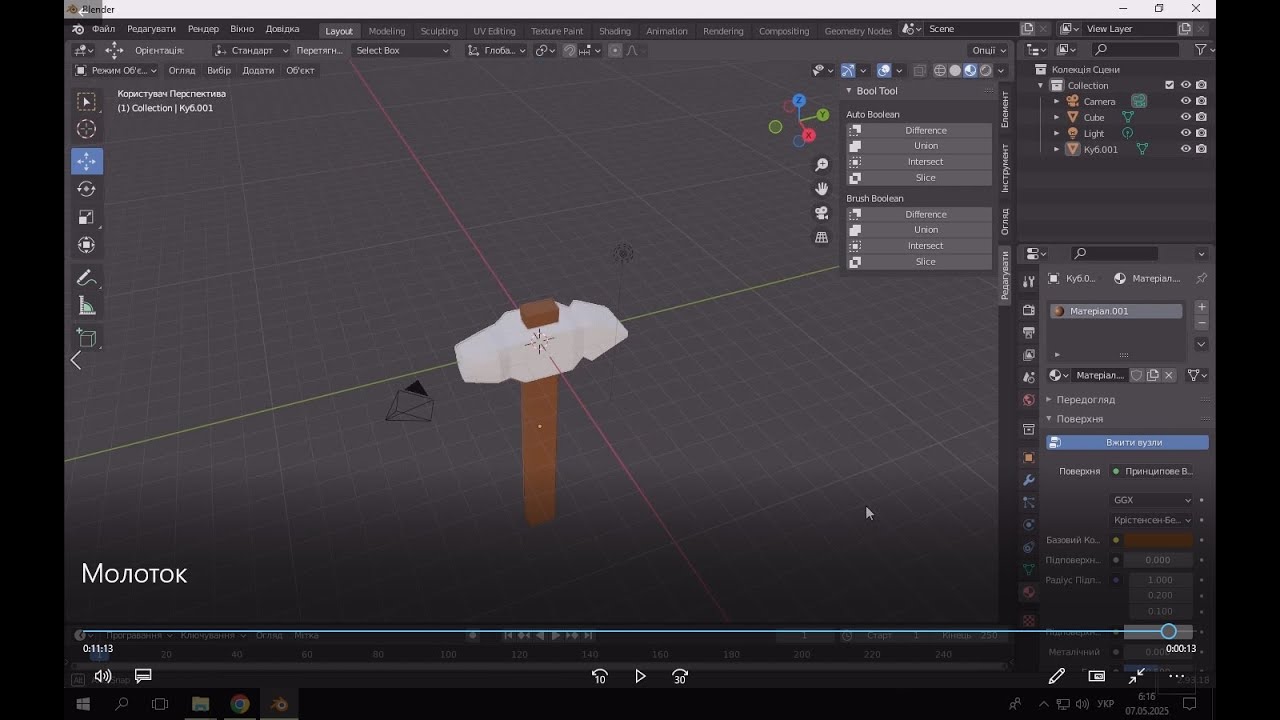Open the View Layer properties tab

[x=1028, y=355]
